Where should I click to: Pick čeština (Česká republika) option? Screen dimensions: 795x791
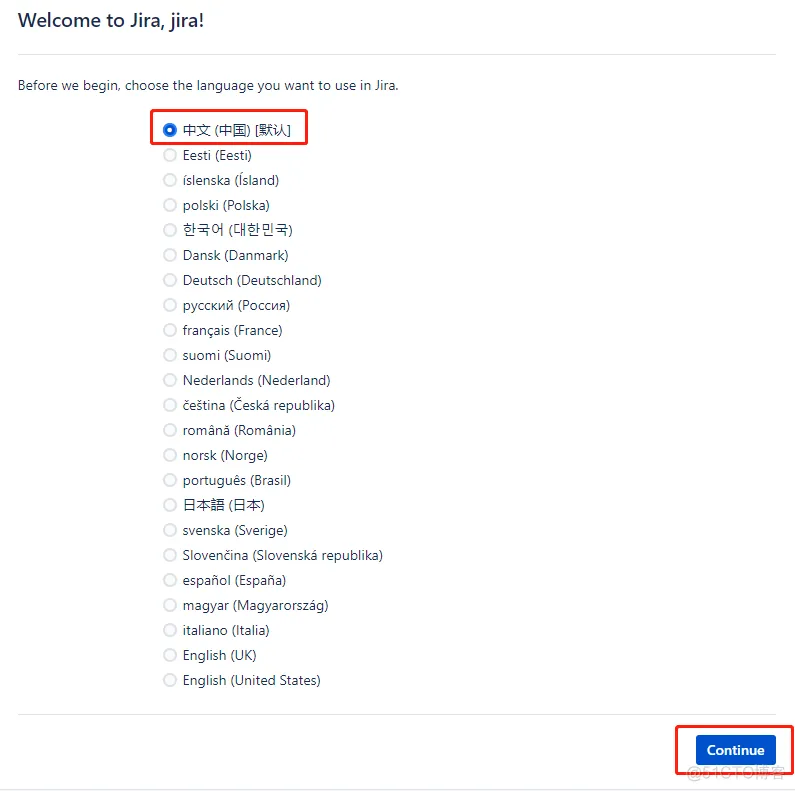click(x=170, y=405)
